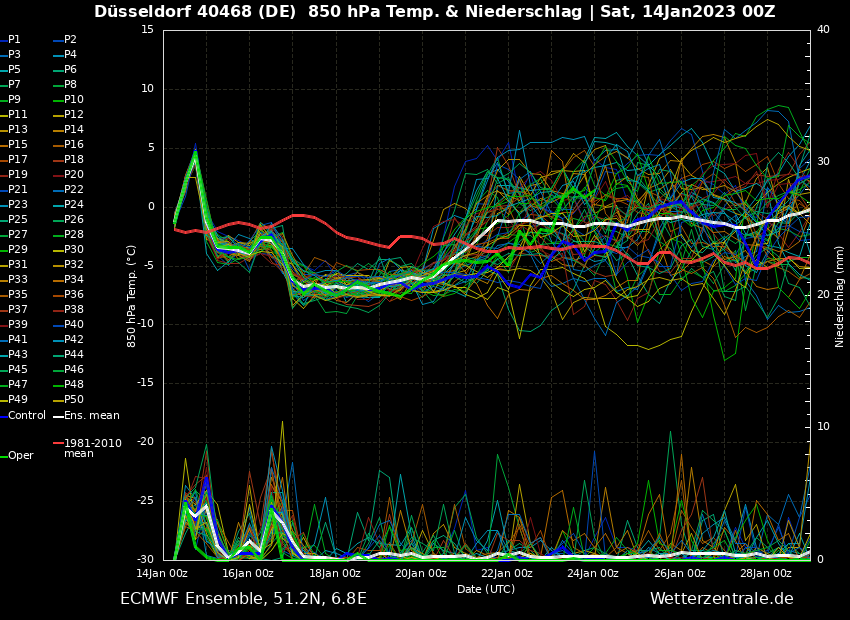The height and width of the screenshot is (620, 850).
Task: Select the Ens. mean legend entry
Action: click(x=91, y=415)
